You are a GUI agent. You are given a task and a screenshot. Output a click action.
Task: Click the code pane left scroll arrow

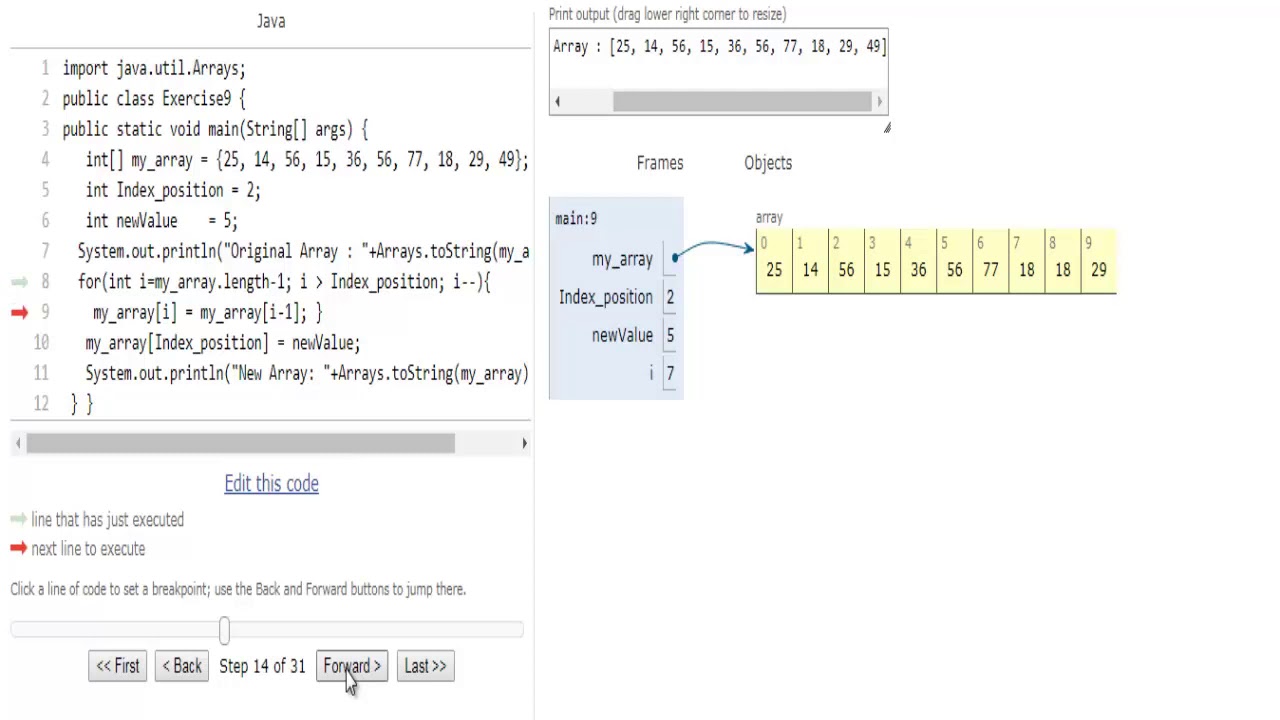pyautogui.click(x=18, y=443)
